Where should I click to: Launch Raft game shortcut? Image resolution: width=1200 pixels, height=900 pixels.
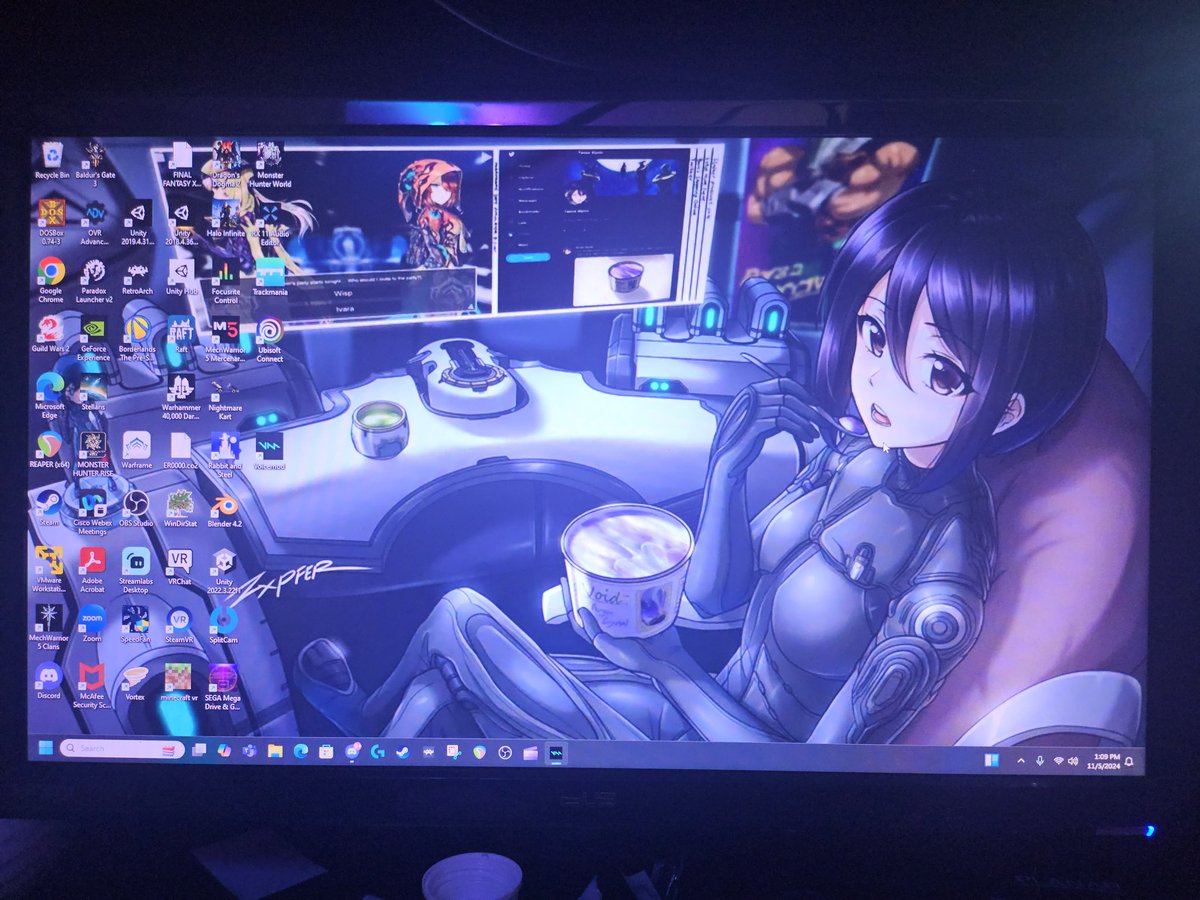[181, 335]
